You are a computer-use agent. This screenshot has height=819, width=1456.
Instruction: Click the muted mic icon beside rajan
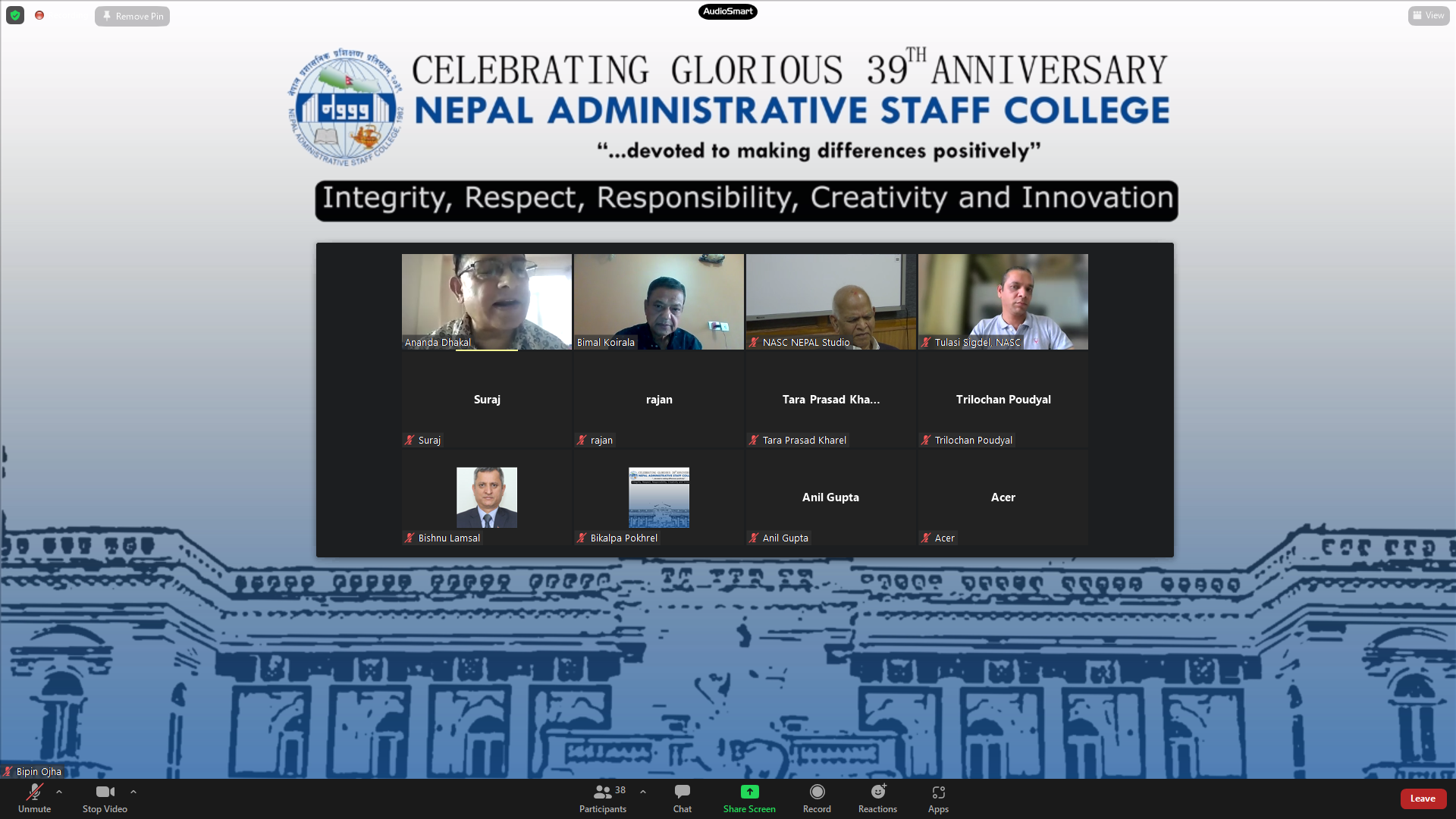tap(582, 440)
